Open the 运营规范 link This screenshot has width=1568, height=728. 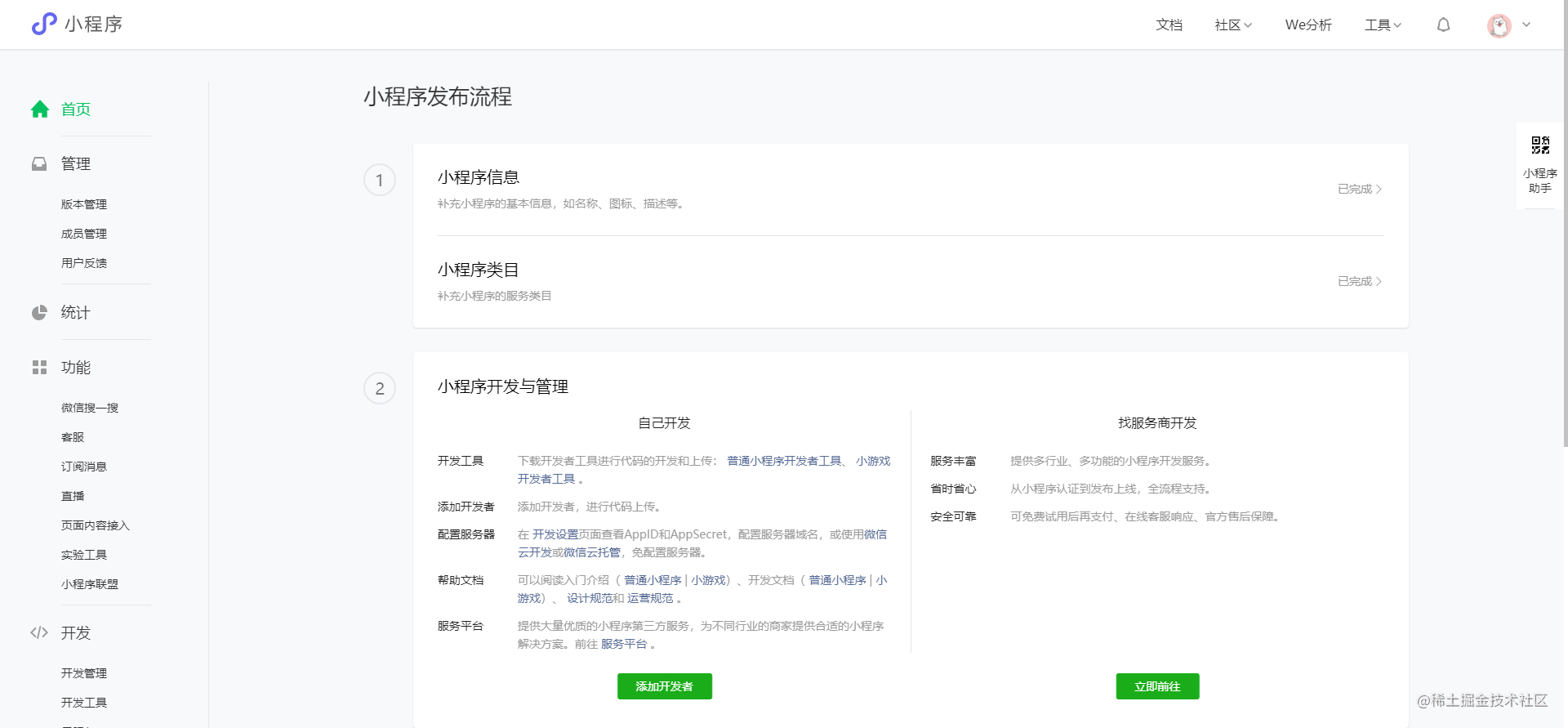(650, 598)
